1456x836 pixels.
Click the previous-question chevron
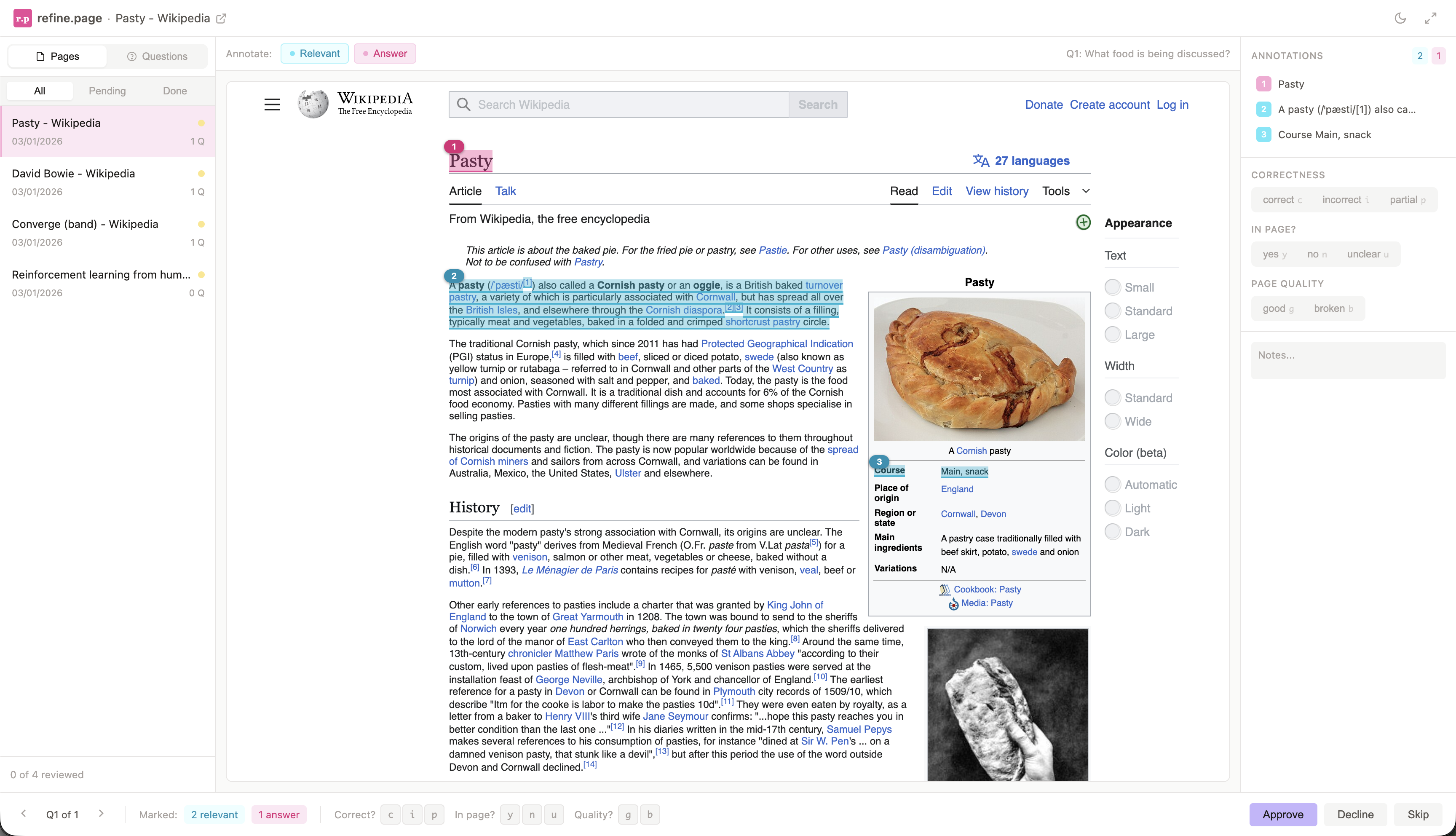click(x=24, y=814)
